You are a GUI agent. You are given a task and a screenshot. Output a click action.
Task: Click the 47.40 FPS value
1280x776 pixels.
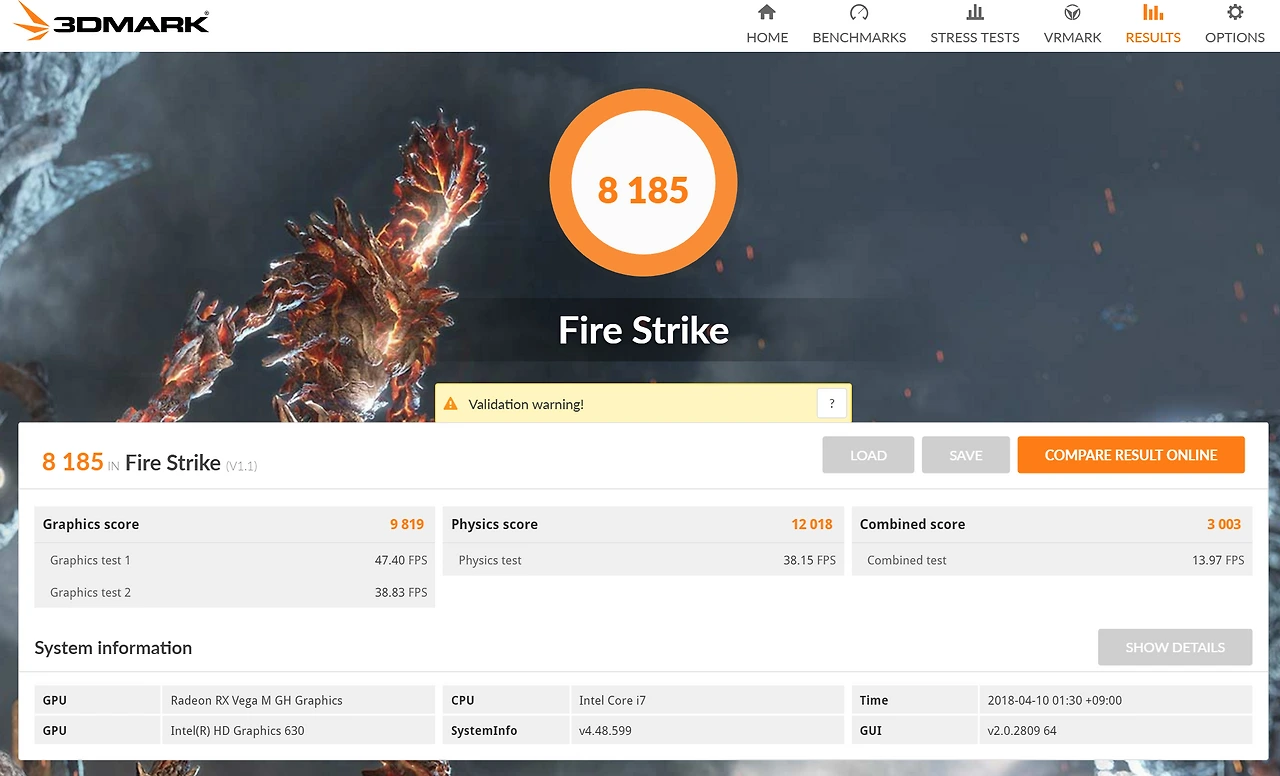[x=401, y=560]
